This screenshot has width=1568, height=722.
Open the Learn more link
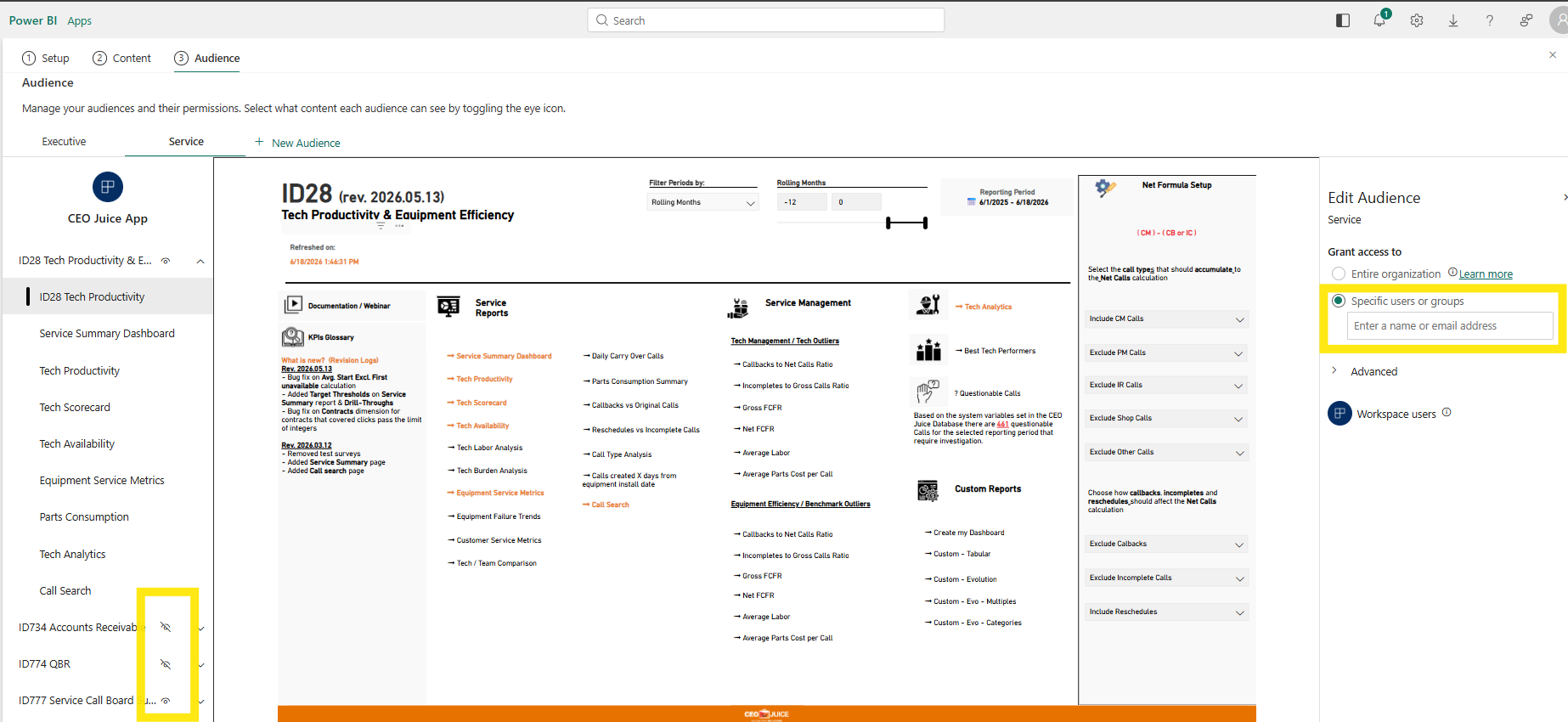(1486, 274)
